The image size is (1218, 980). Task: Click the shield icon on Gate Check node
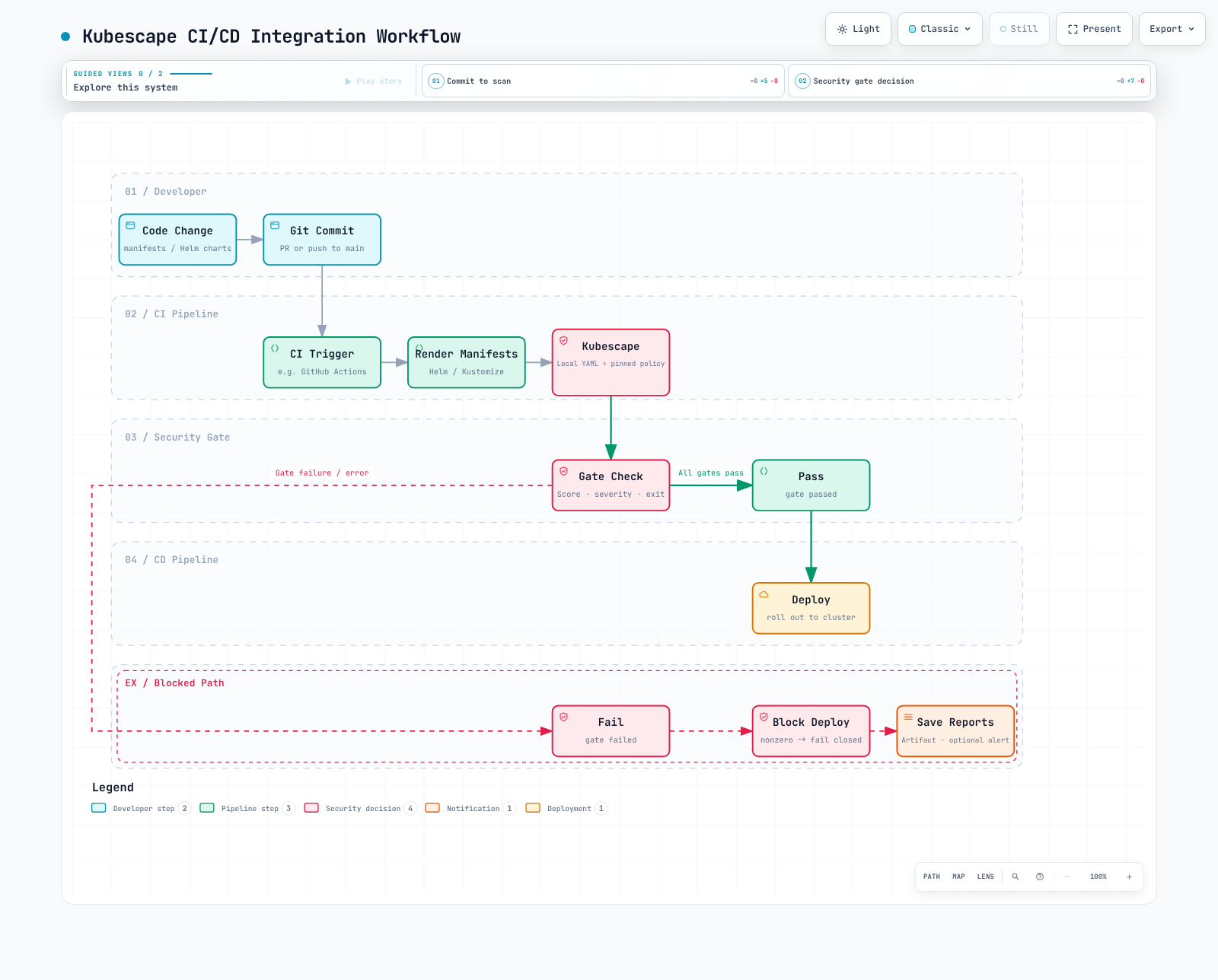pyautogui.click(x=564, y=471)
